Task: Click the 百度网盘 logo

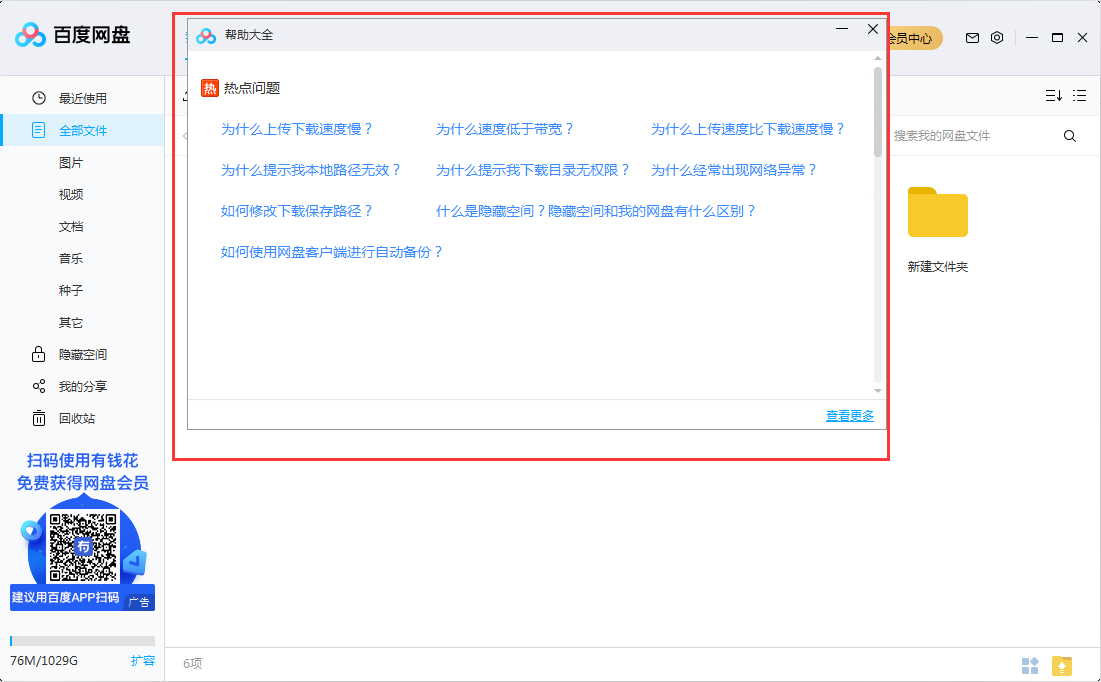Action: [x=73, y=34]
